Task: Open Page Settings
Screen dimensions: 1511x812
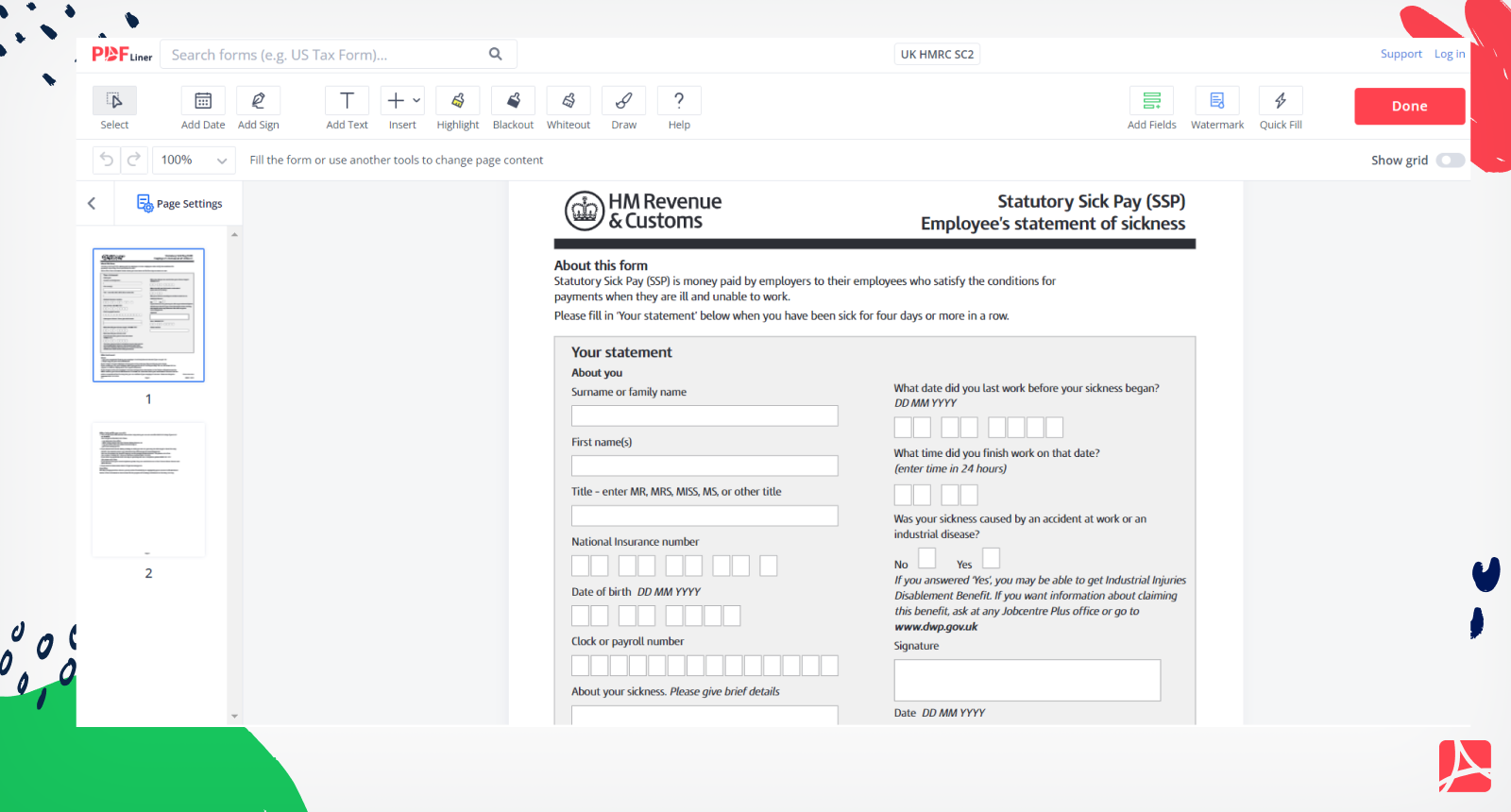Action: [x=179, y=203]
